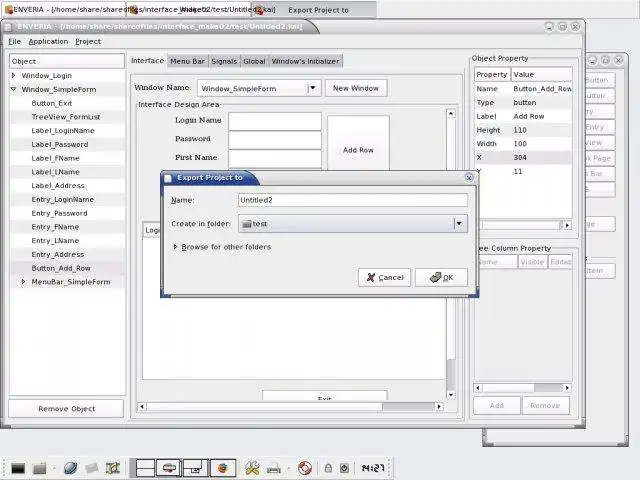Open the Application menu

point(48,41)
